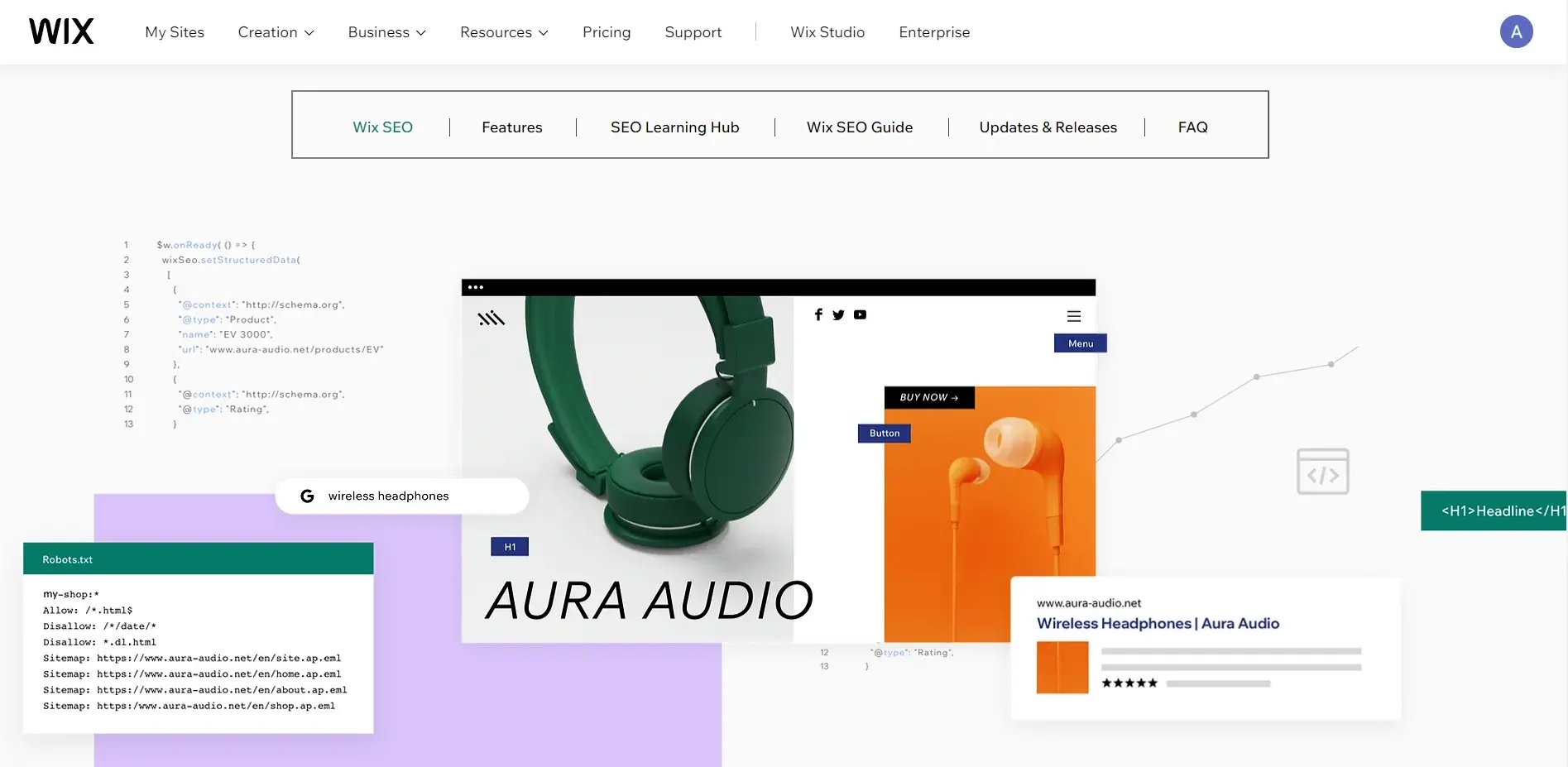This screenshot has width=1568, height=767.
Task: Click the wixSeo.setStructuredData code line
Action: [x=231, y=260]
